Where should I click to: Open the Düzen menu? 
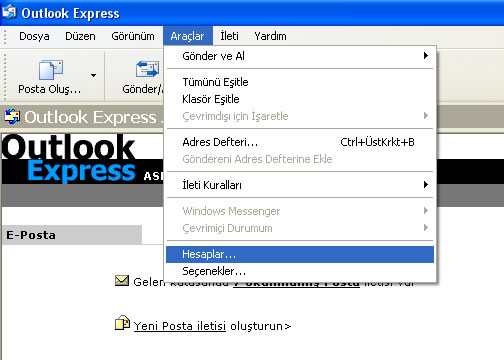pyautogui.click(x=80, y=36)
